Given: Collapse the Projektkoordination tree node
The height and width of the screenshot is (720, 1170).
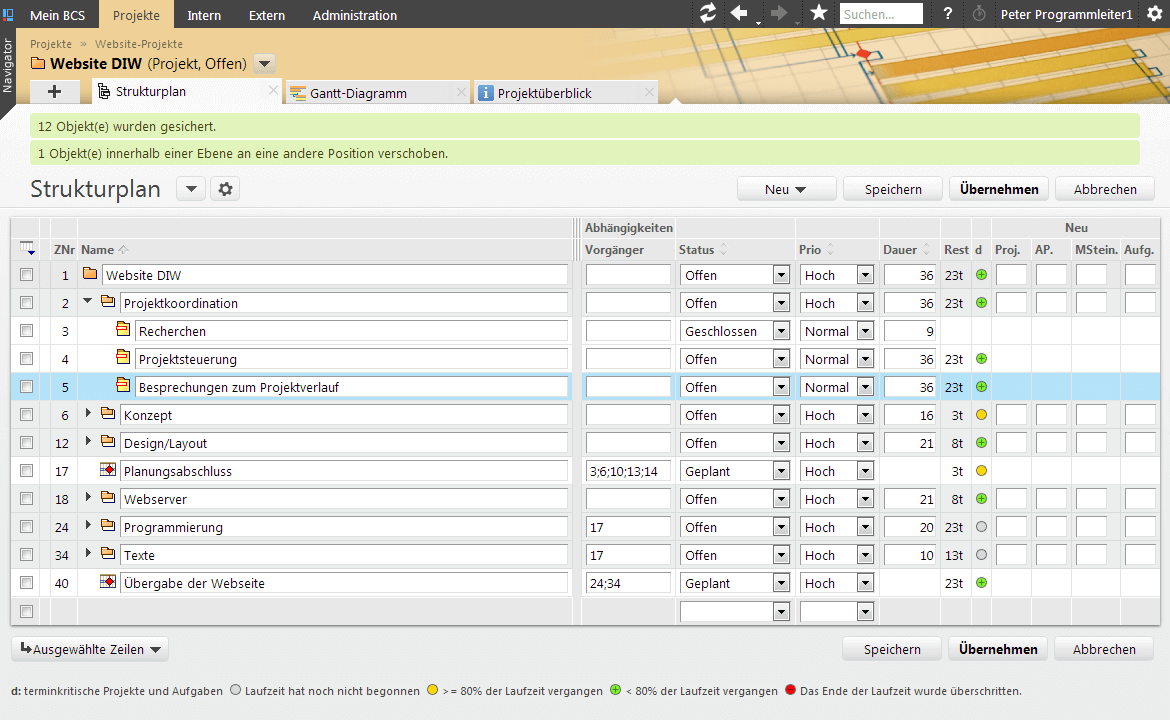Looking at the screenshot, I should [x=88, y=301].
